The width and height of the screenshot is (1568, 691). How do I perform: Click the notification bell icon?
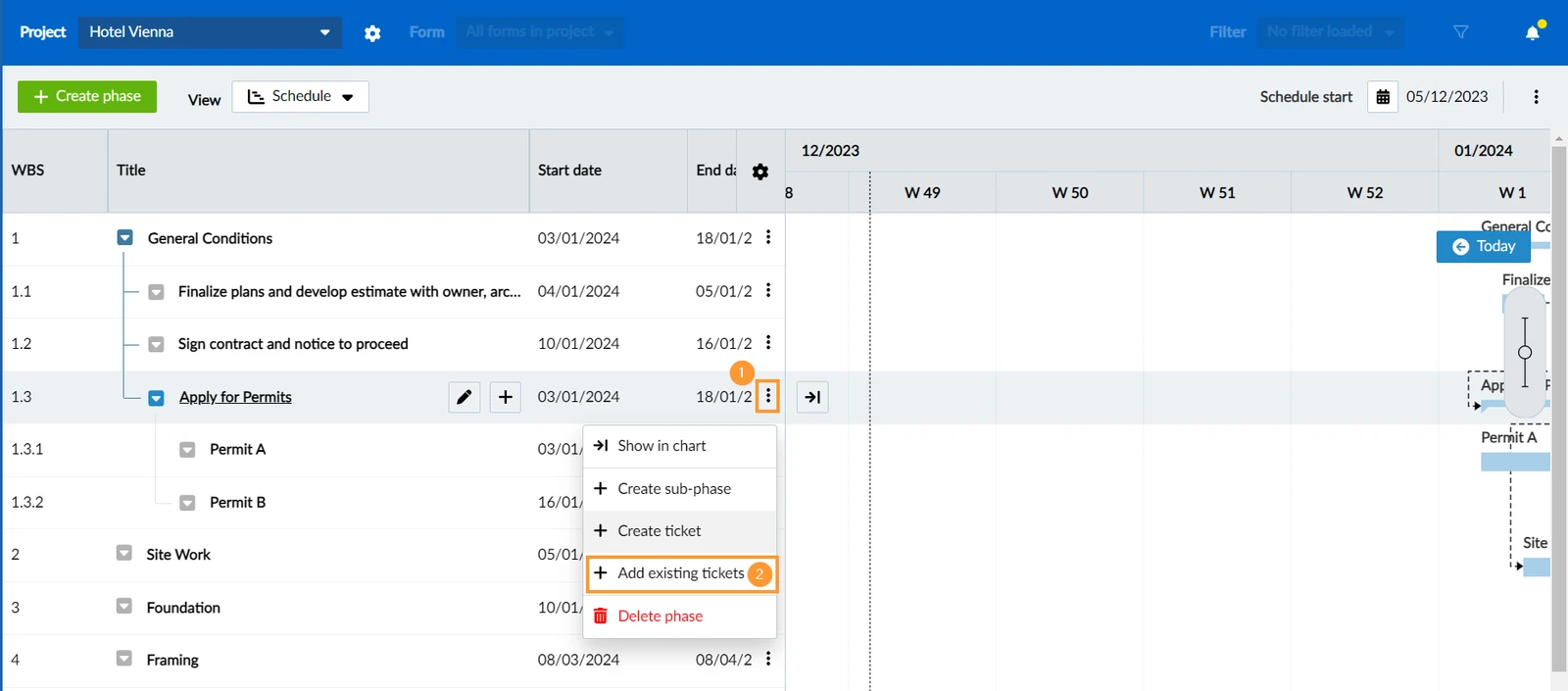(x=1533, y=32)
